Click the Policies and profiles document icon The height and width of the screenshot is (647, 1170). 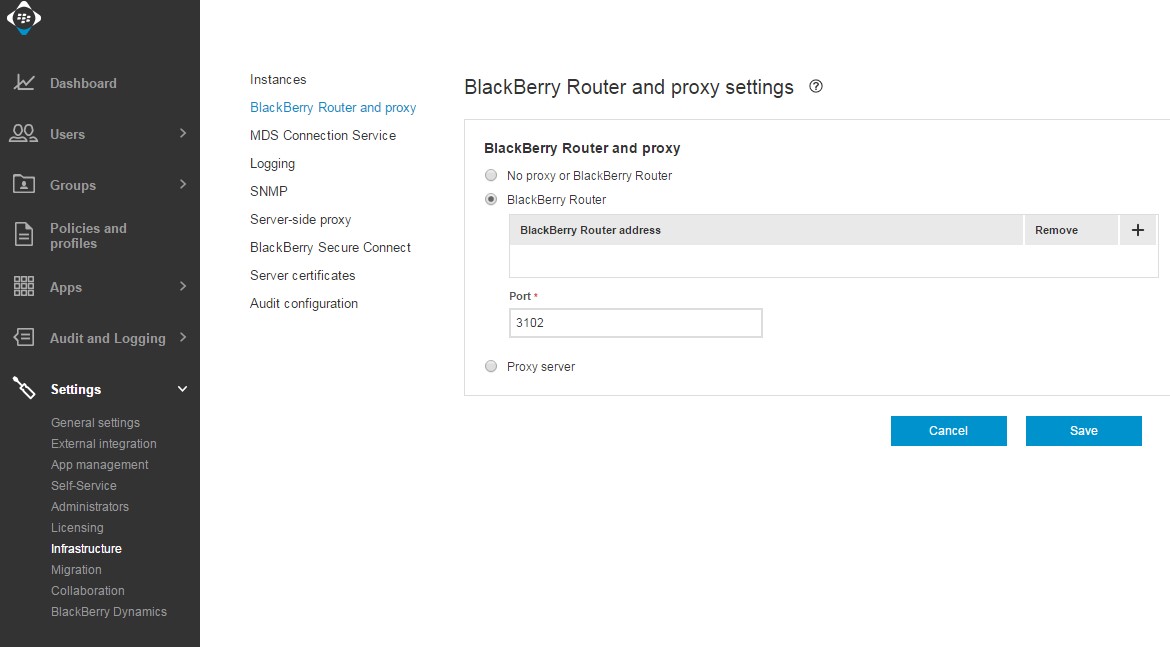pos(24,236)
